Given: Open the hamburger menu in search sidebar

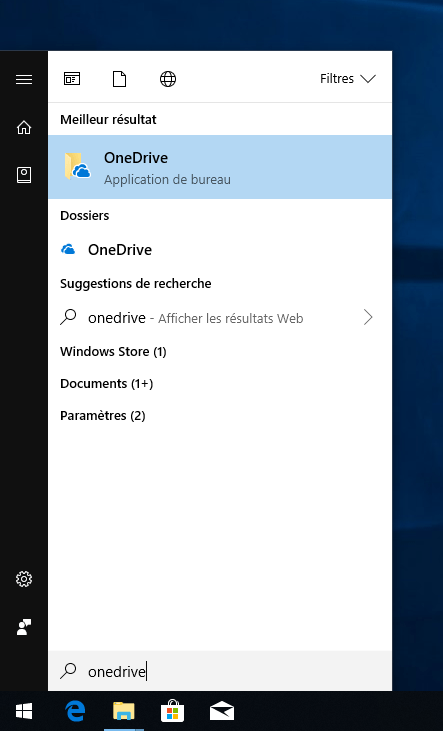Looking at the screenshot, I should point(24,79).
